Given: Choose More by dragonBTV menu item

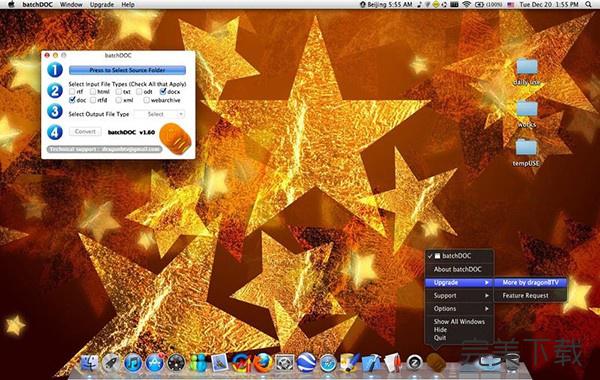Looking at the screenshot, I should tap(530, 282).
